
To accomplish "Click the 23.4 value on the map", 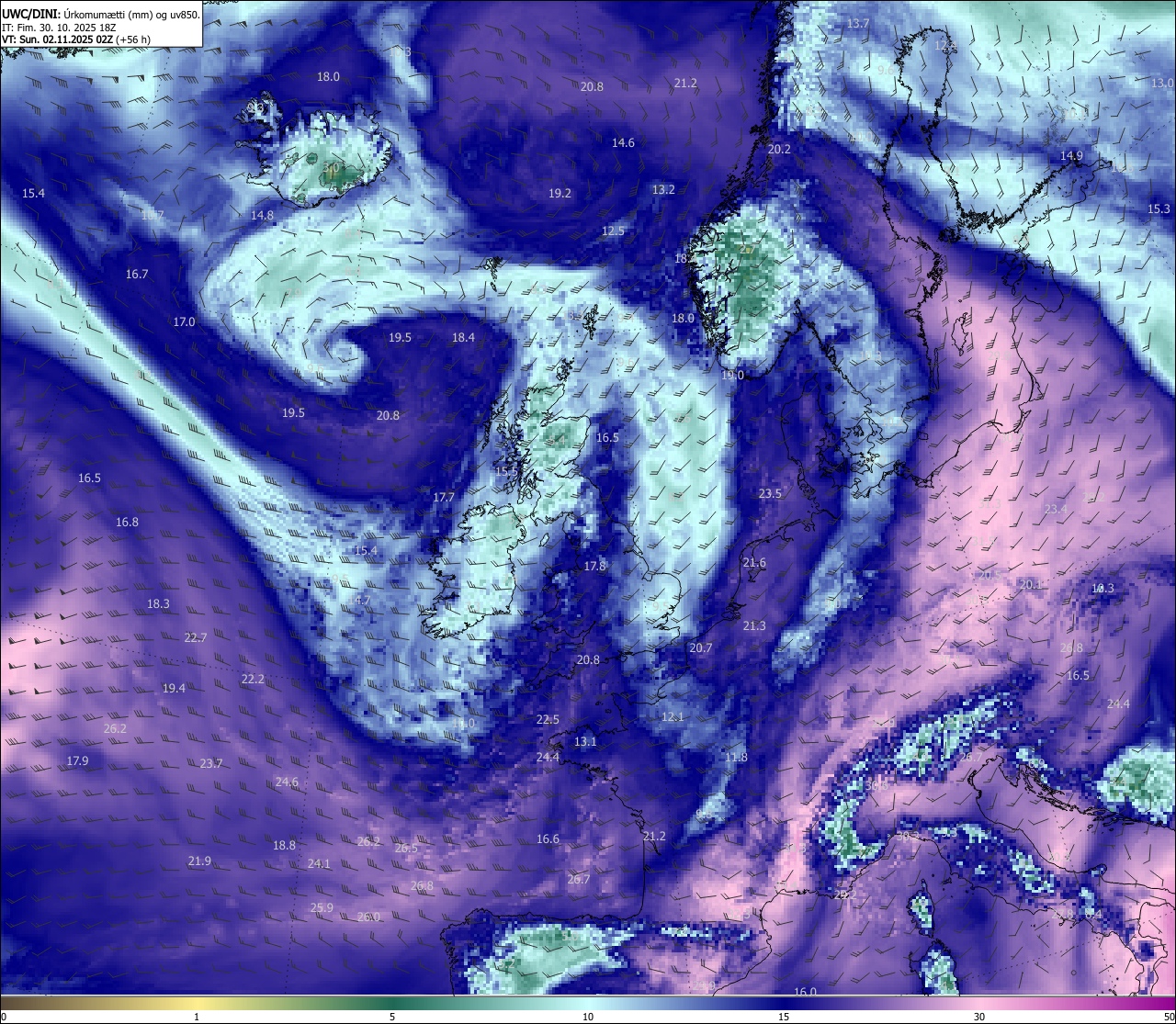I will [x=1056, y=509].
